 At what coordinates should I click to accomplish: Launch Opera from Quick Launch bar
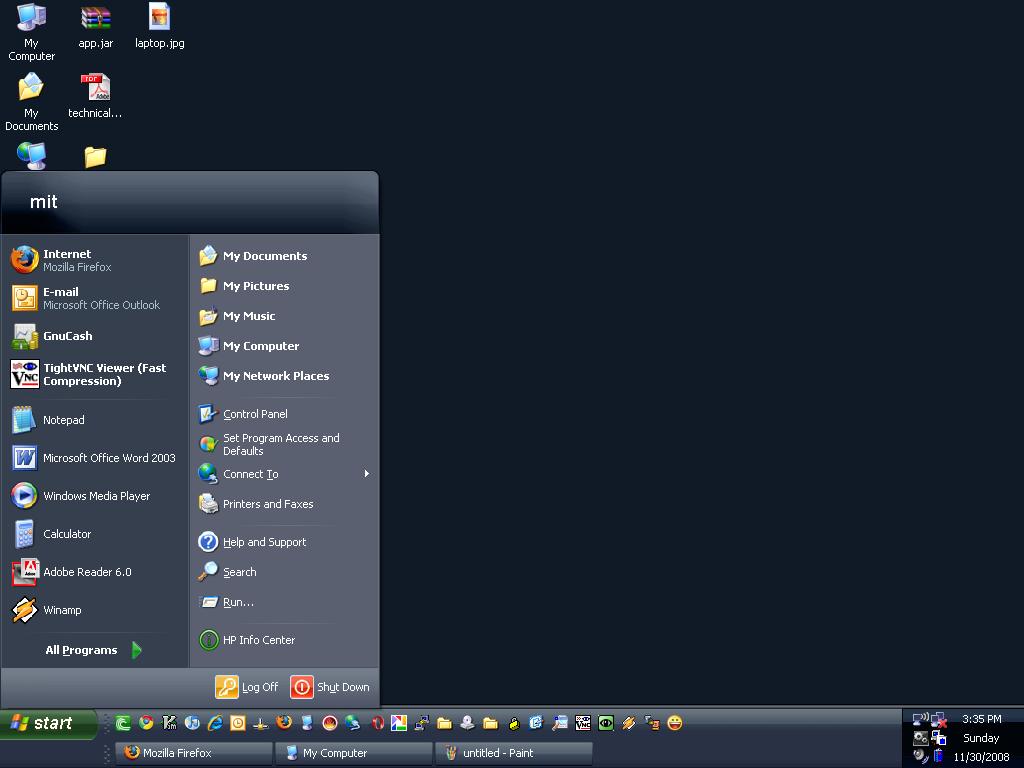[x=376, y=722]
